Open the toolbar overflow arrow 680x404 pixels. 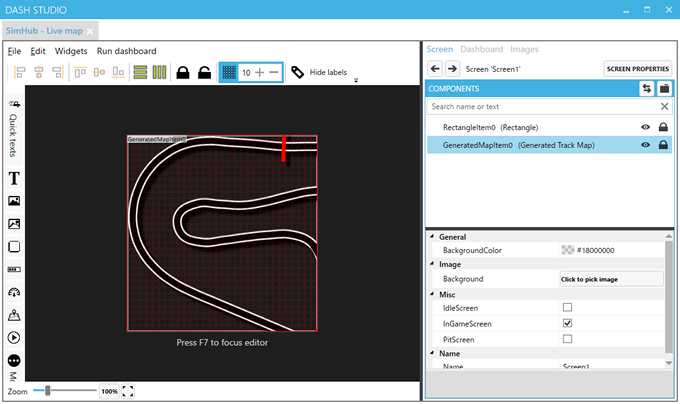coord(356,80)
